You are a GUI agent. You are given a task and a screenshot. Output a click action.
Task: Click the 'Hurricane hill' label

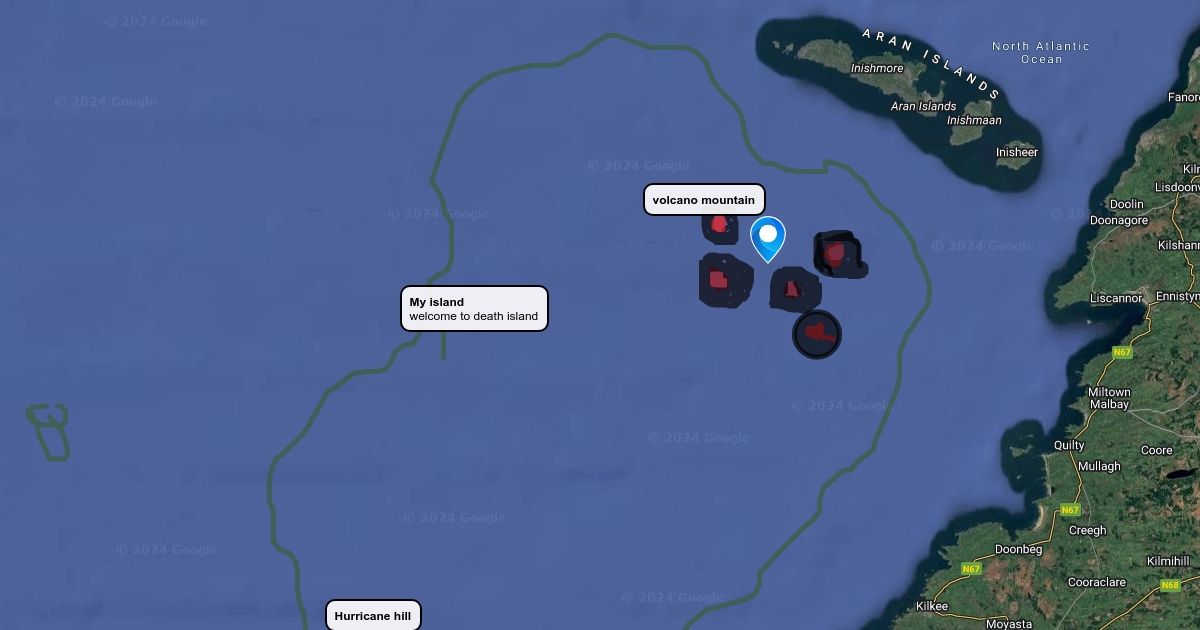click(x=373, y=616)
